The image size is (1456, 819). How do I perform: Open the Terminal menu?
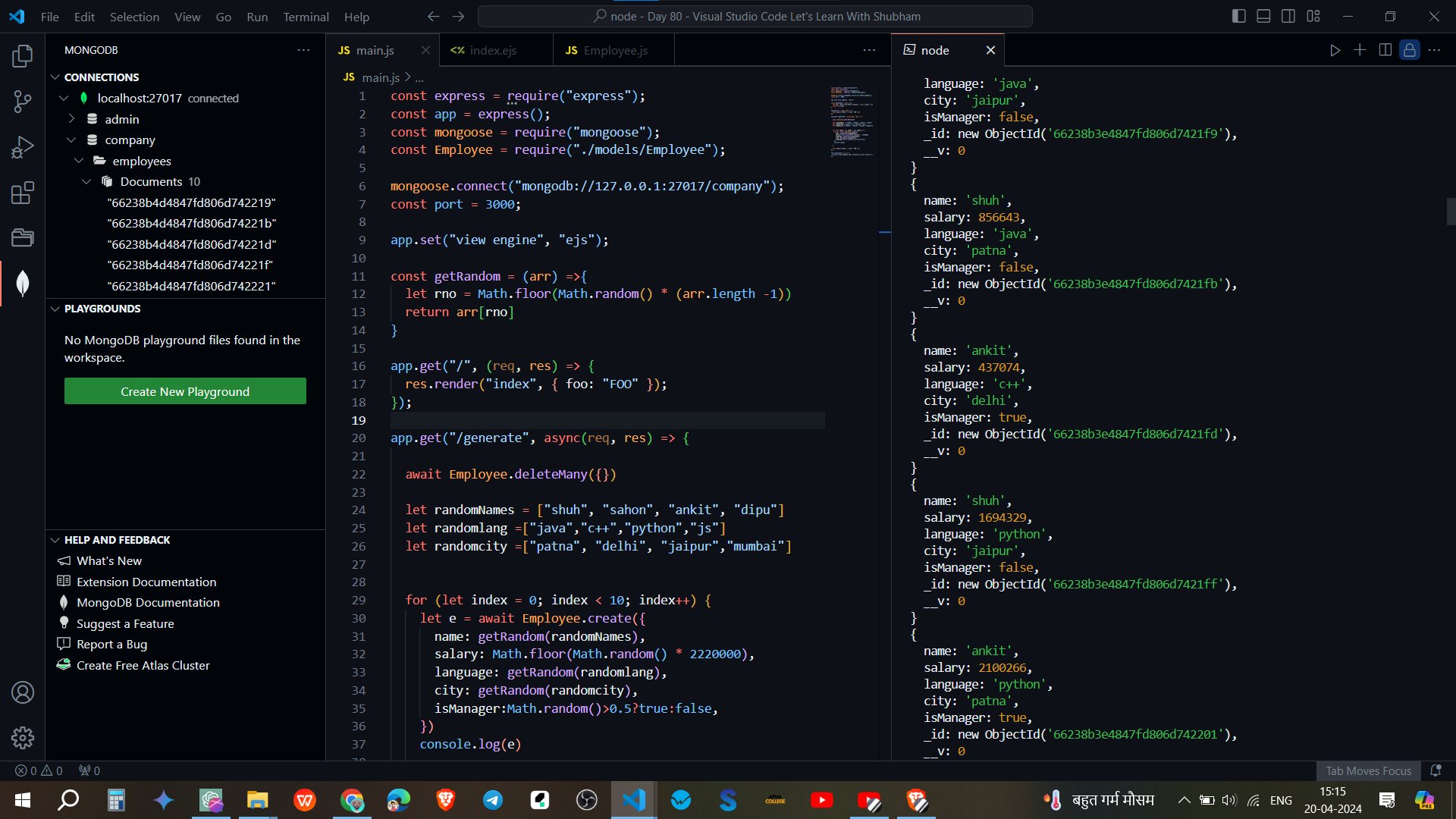pyautogui.click(x=306, y=17)
